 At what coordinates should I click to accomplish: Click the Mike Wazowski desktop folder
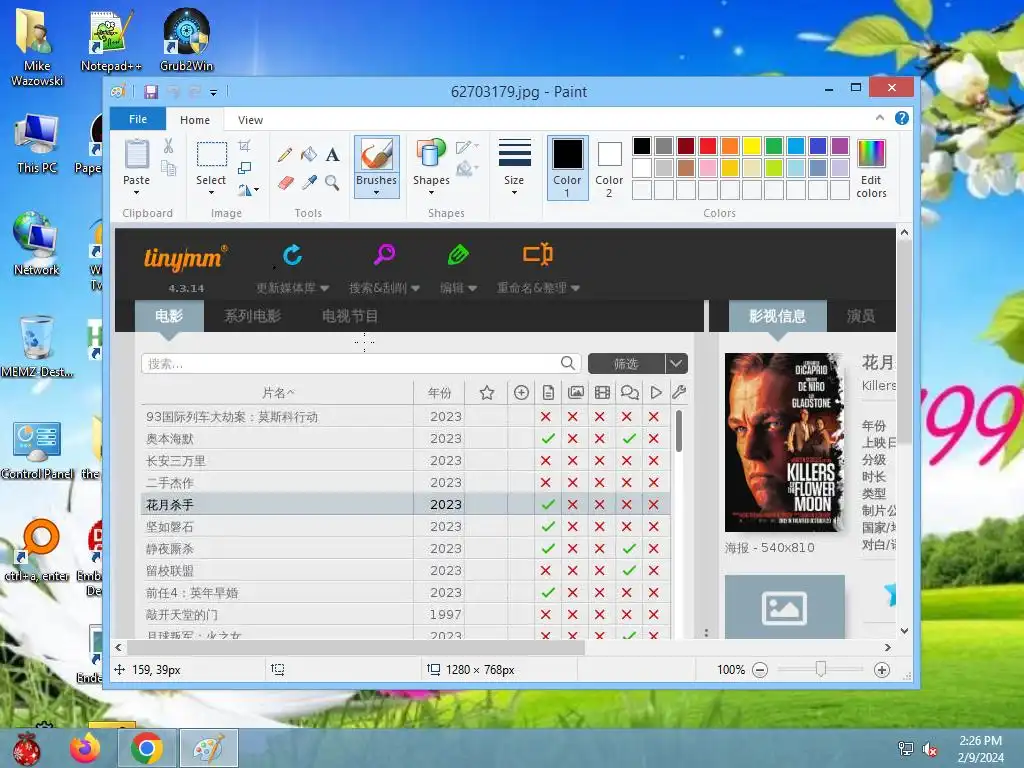pos(37,47)
